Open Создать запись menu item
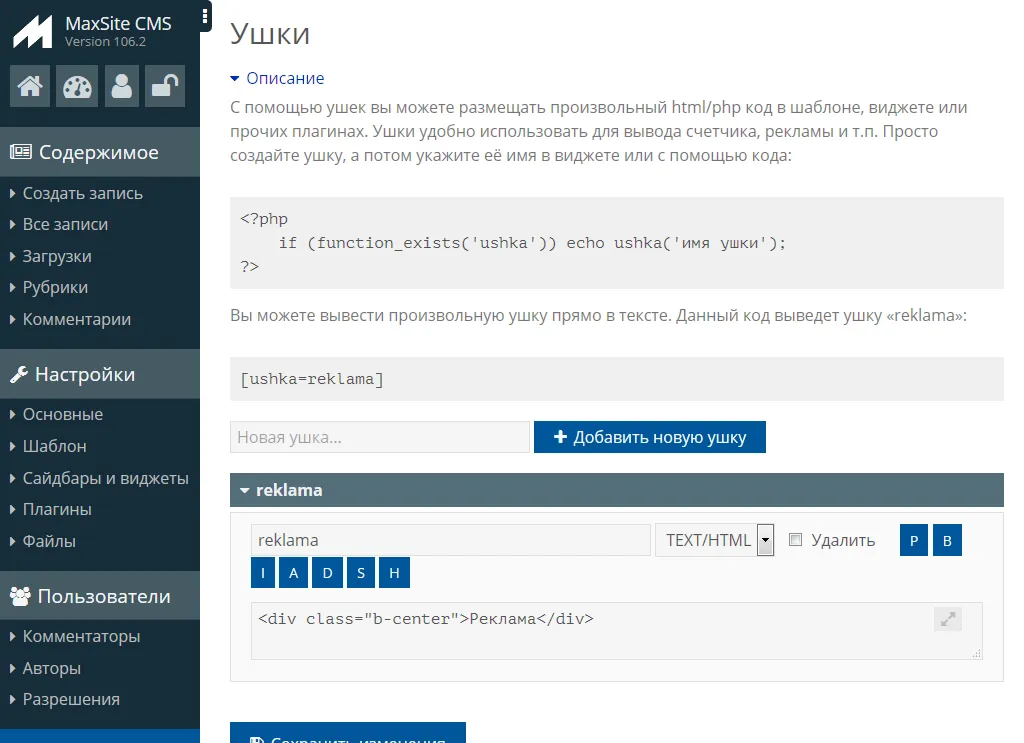 pyautogui.click(x=82, y=193)
